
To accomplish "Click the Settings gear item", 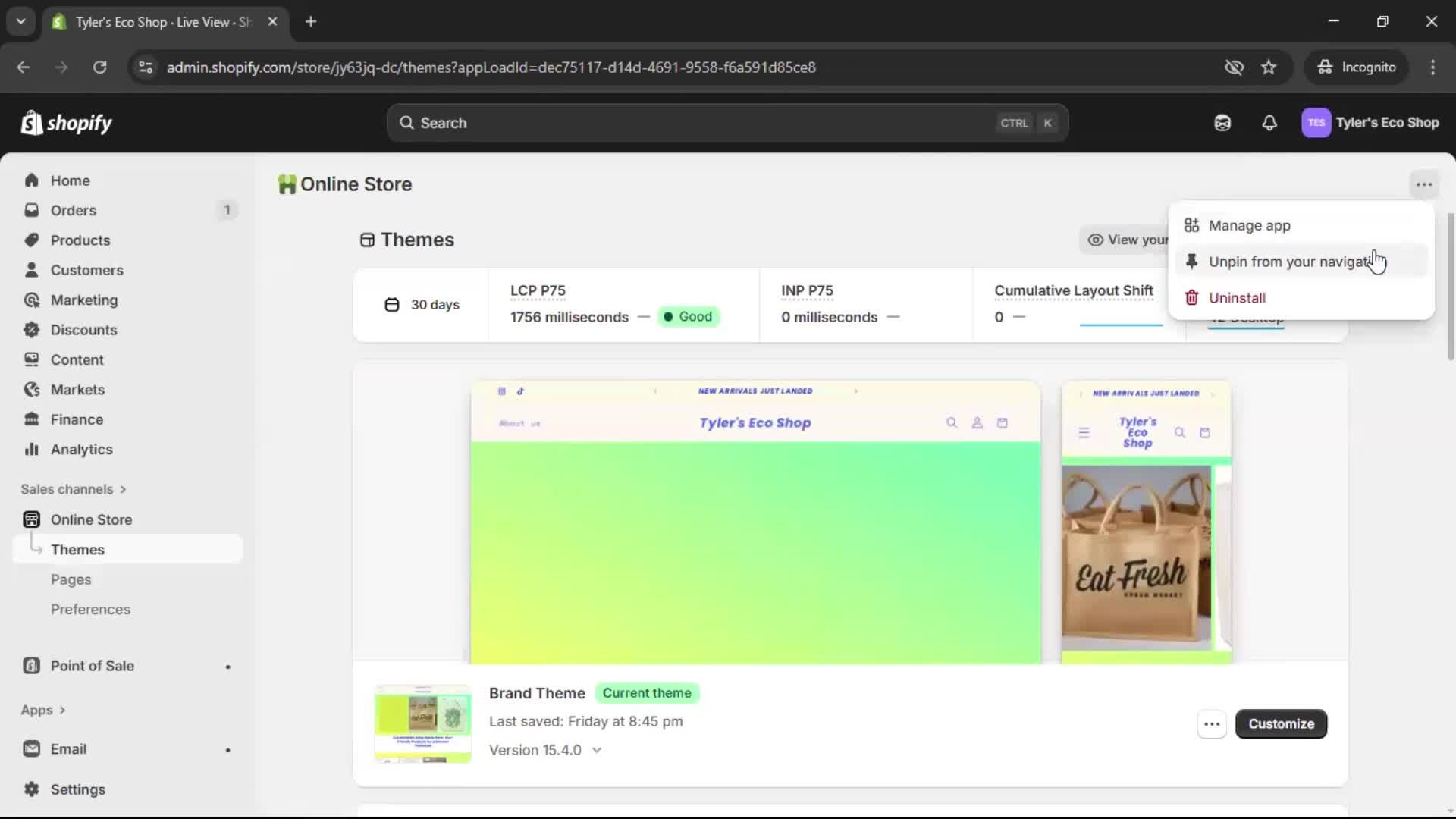I will point(77,789).
